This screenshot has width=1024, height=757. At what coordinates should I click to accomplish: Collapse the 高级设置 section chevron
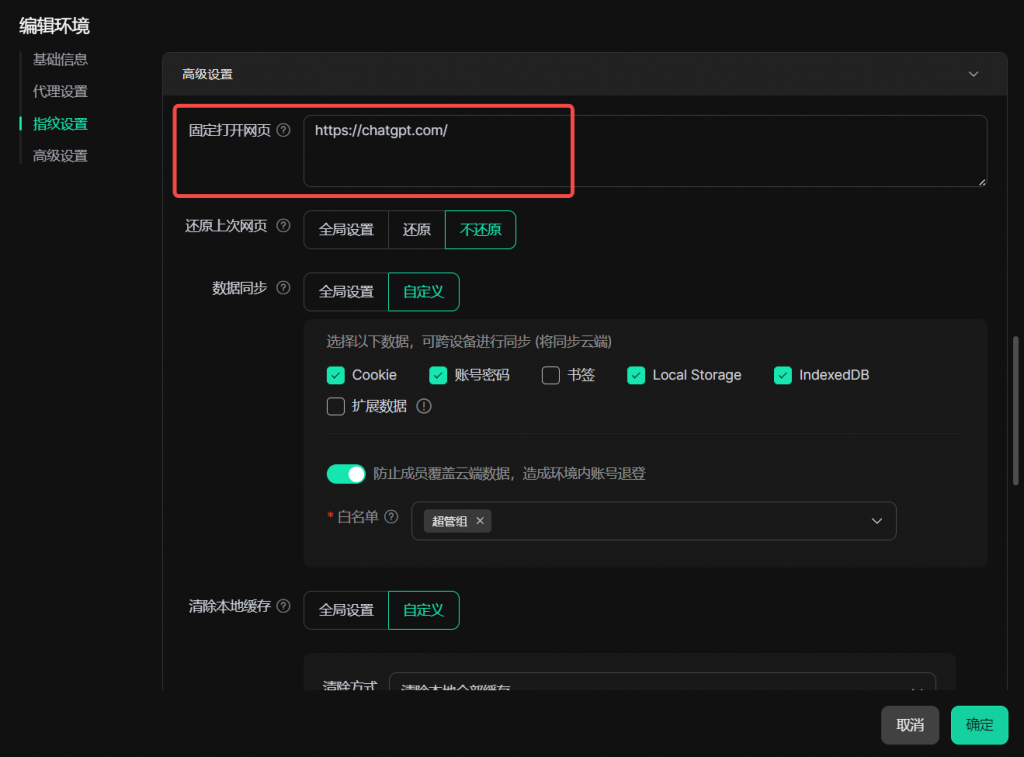coord(973,74)
